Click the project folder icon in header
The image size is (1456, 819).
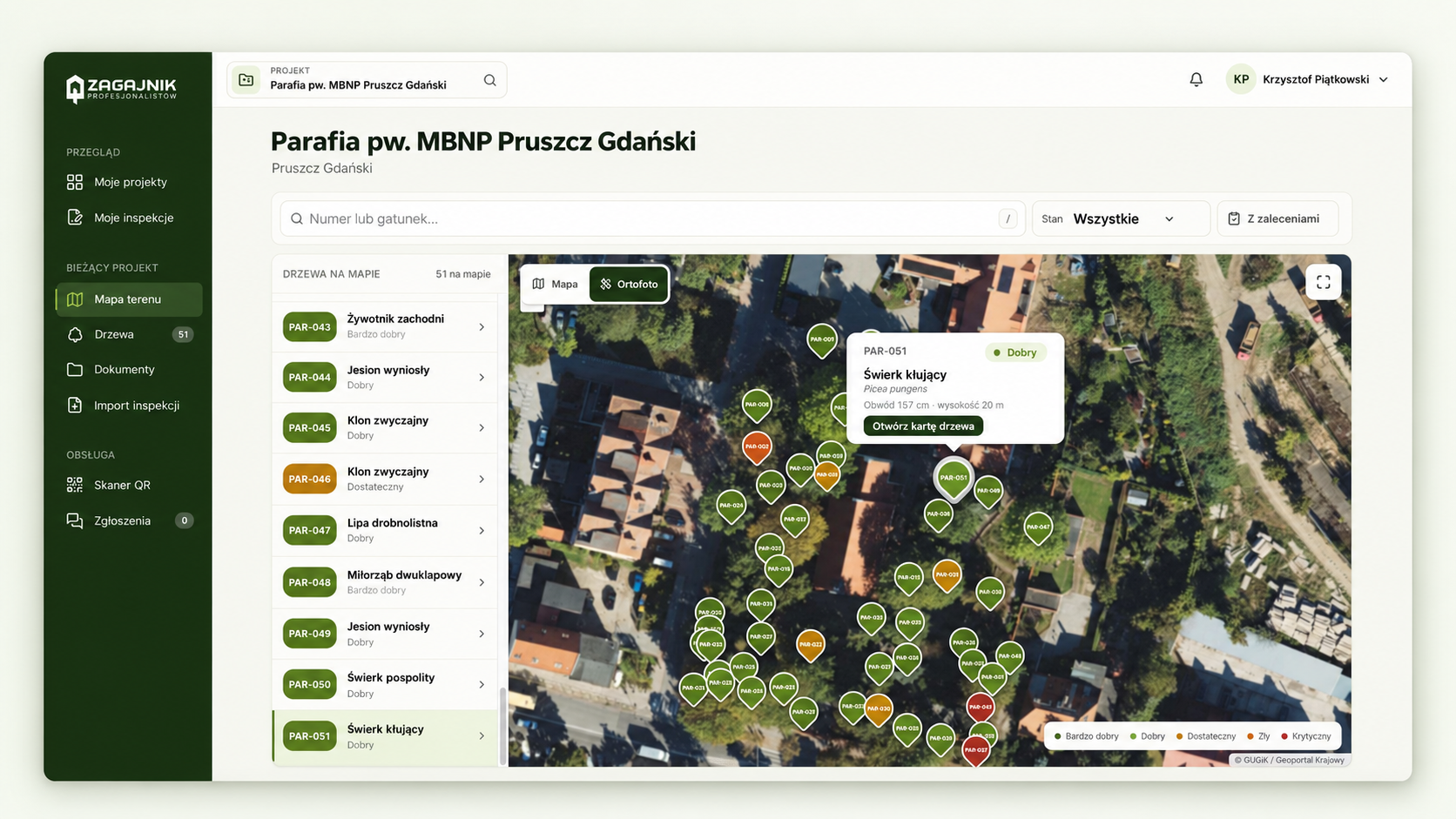246,80
